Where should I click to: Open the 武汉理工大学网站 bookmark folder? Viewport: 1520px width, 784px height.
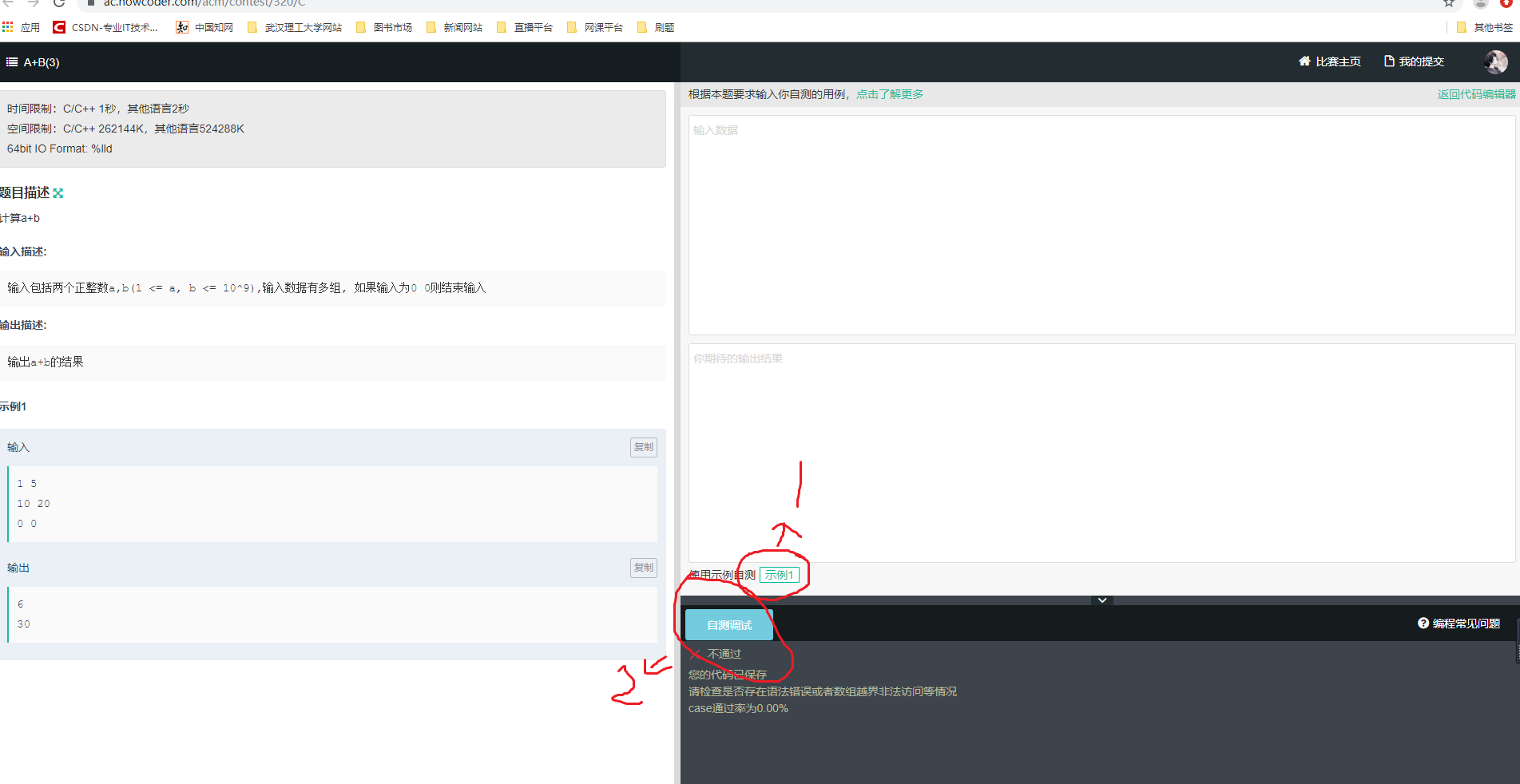click(295, 27)
